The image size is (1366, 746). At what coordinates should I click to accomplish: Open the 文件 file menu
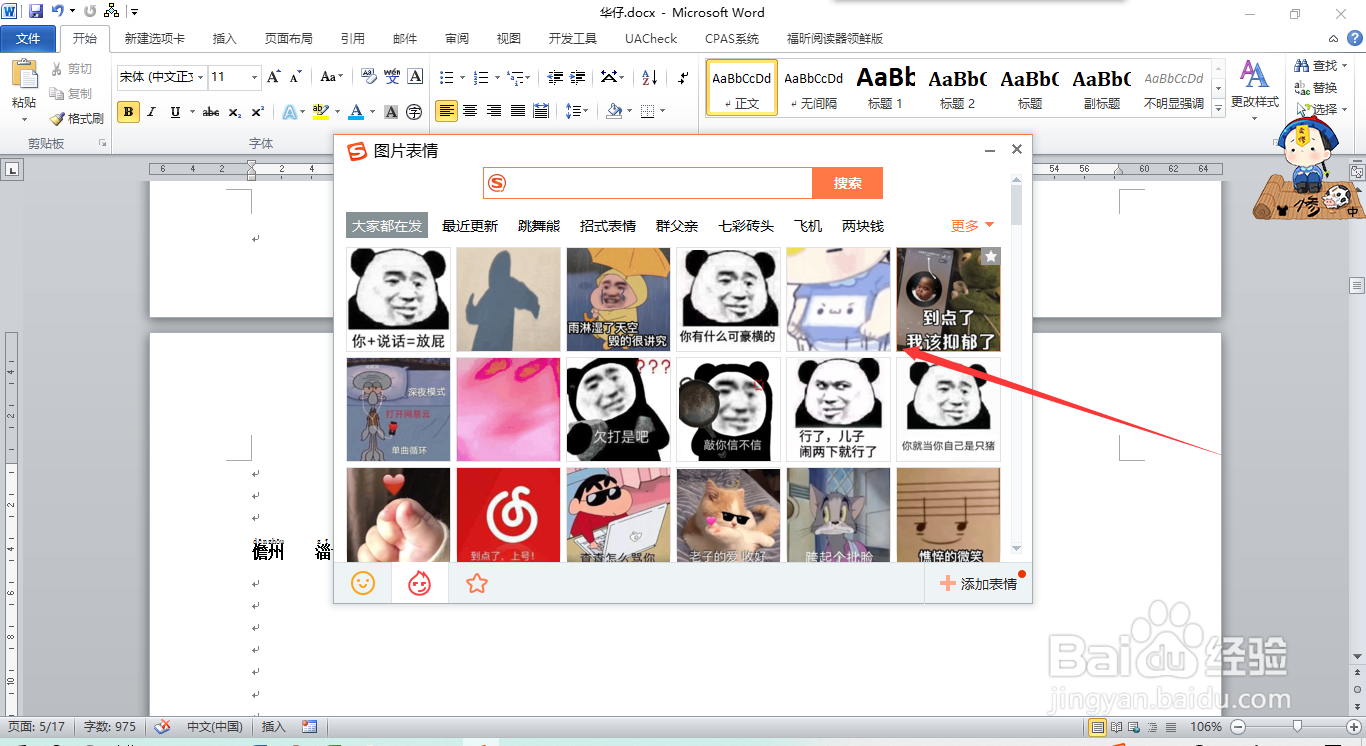pyautogui.click(x=28, y=38)
